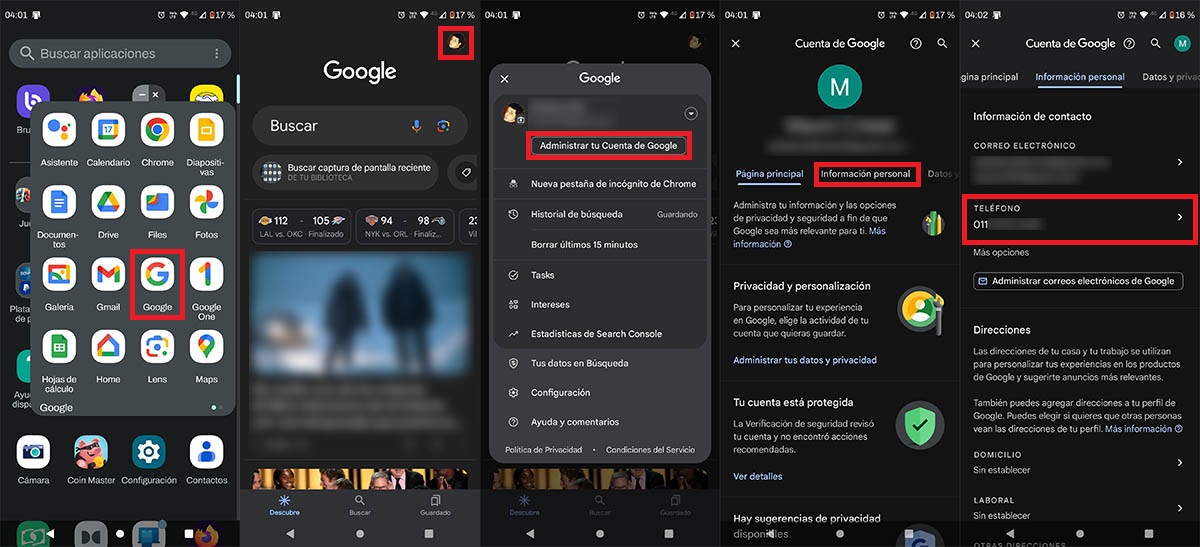Image resolution: width=1200 pixels, height=547 pixels.
Task: Tap the search icon on Página principal screen
Action: pyautogui.click(x=942, y=44)
